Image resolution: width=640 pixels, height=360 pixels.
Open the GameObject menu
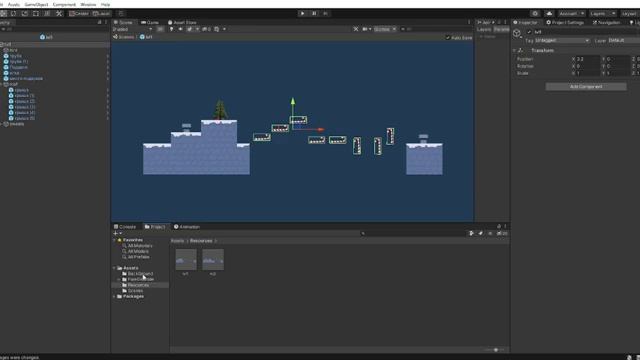click(x=36, y=4)
